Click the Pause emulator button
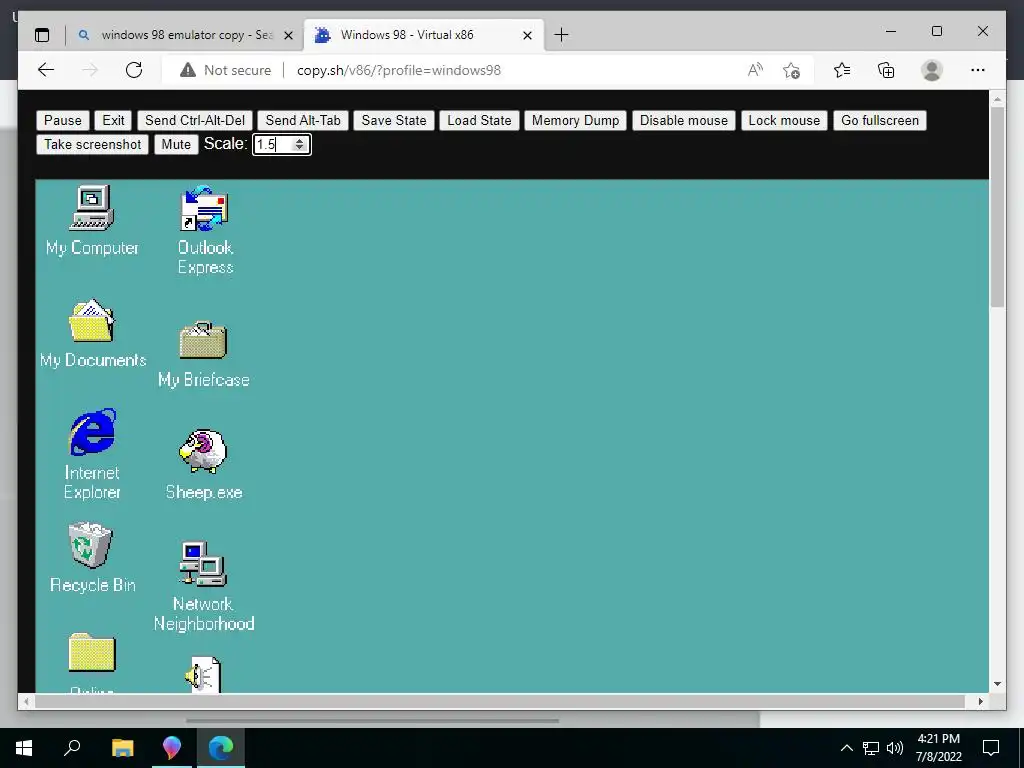1024x768 pixels. click(63, 120)
